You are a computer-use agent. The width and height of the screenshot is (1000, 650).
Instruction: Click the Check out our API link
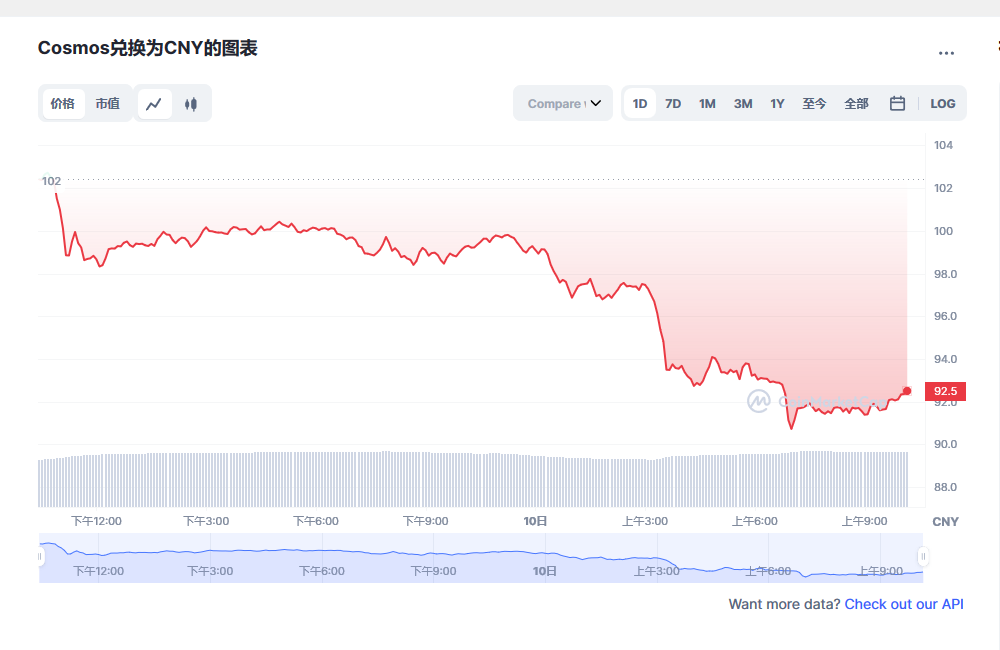[x=904, y=604]
